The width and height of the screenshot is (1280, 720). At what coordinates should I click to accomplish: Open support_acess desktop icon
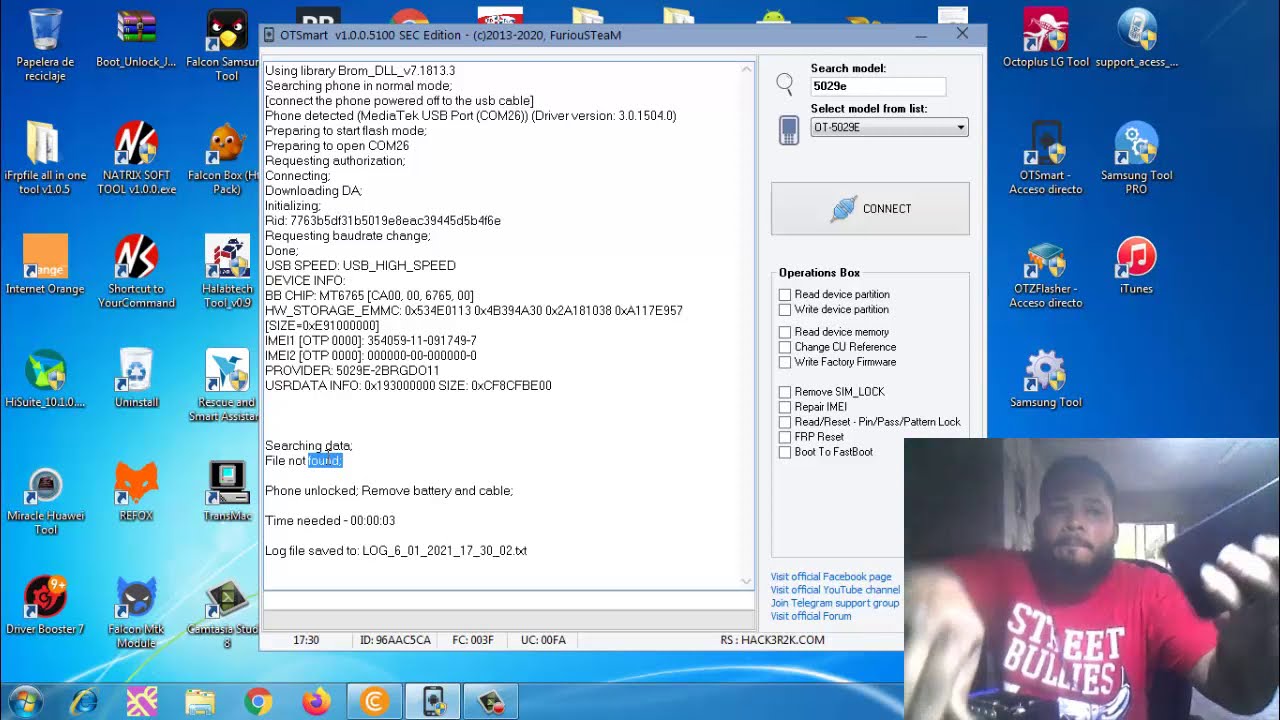[x=1136, y=38]
